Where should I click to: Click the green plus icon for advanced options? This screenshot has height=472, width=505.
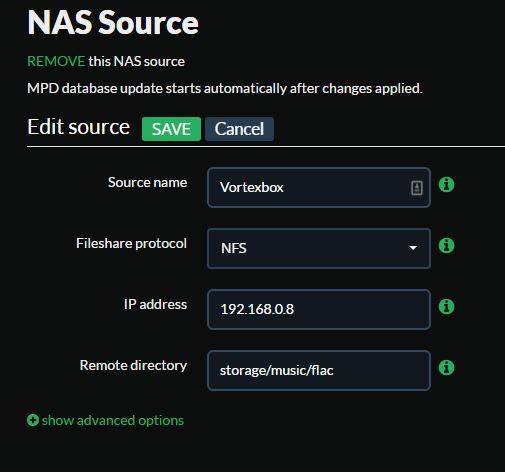33,420
